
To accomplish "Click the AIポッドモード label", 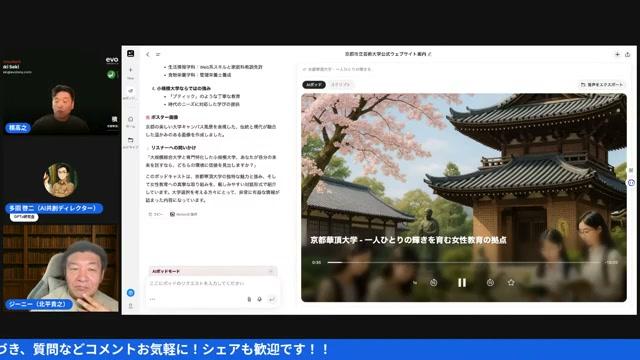I will coord(166,271).
